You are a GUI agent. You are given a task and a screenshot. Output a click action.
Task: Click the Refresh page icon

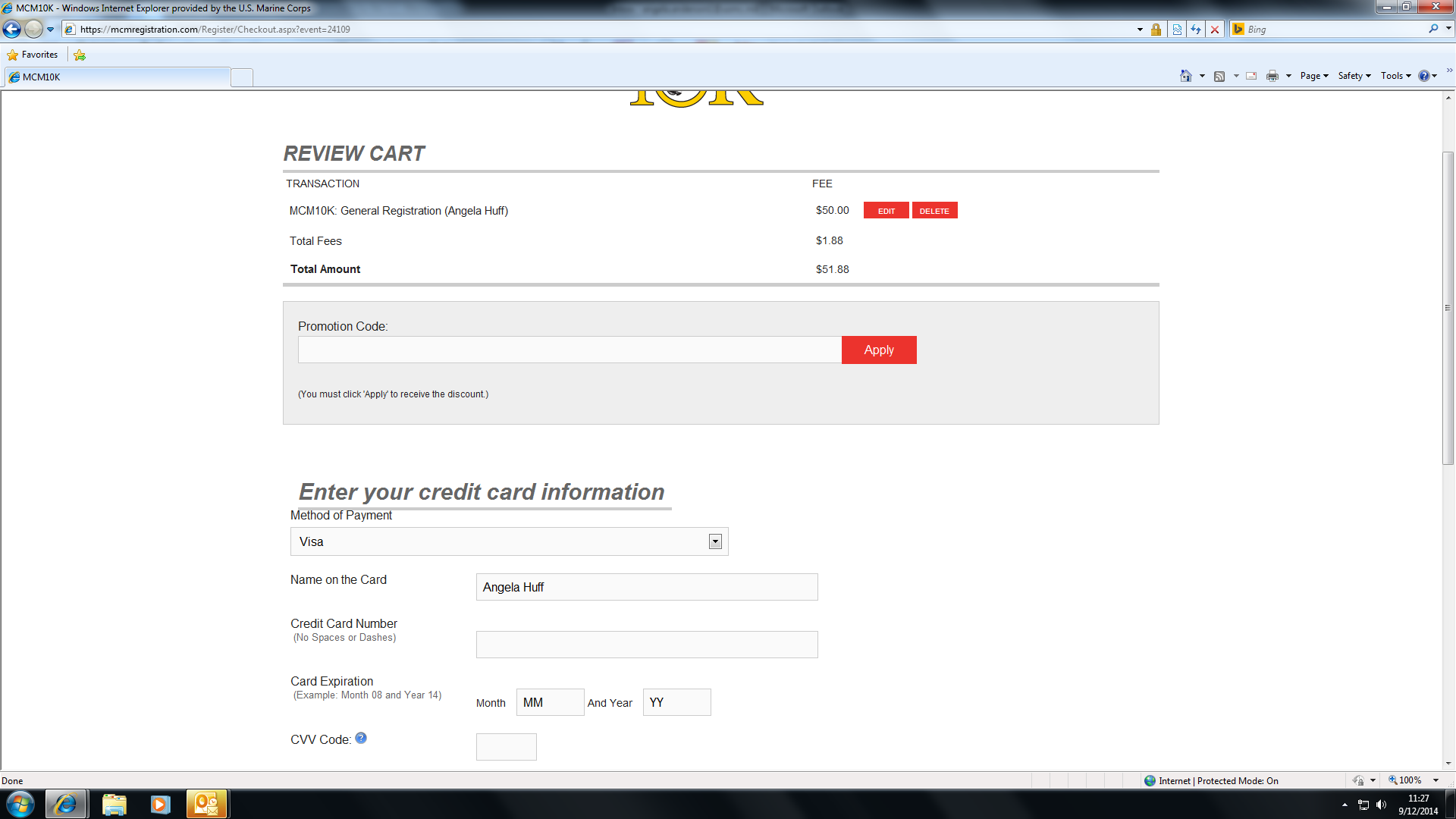(1196, 30)
